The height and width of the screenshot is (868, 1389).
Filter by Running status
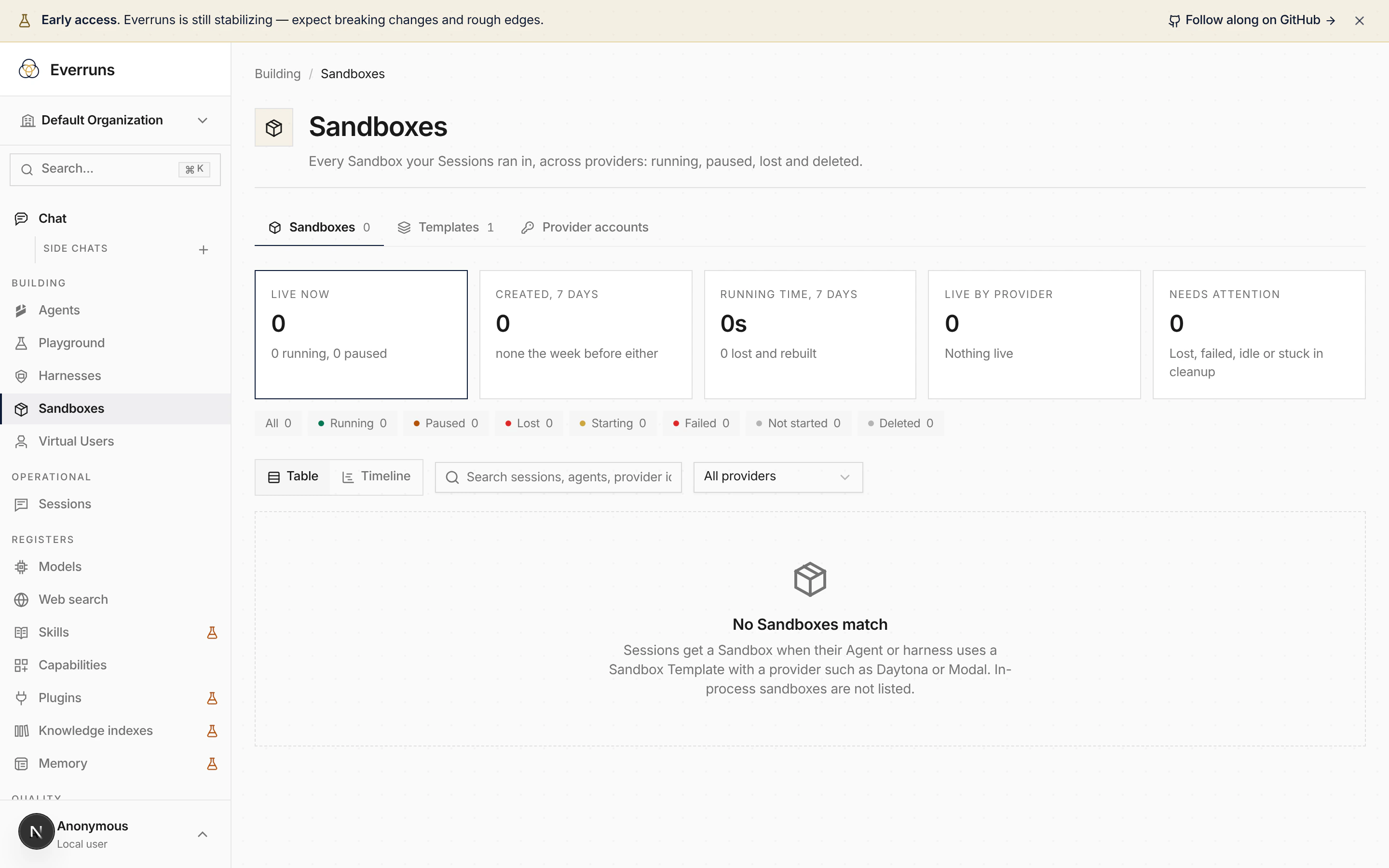(x=352, y=423)
